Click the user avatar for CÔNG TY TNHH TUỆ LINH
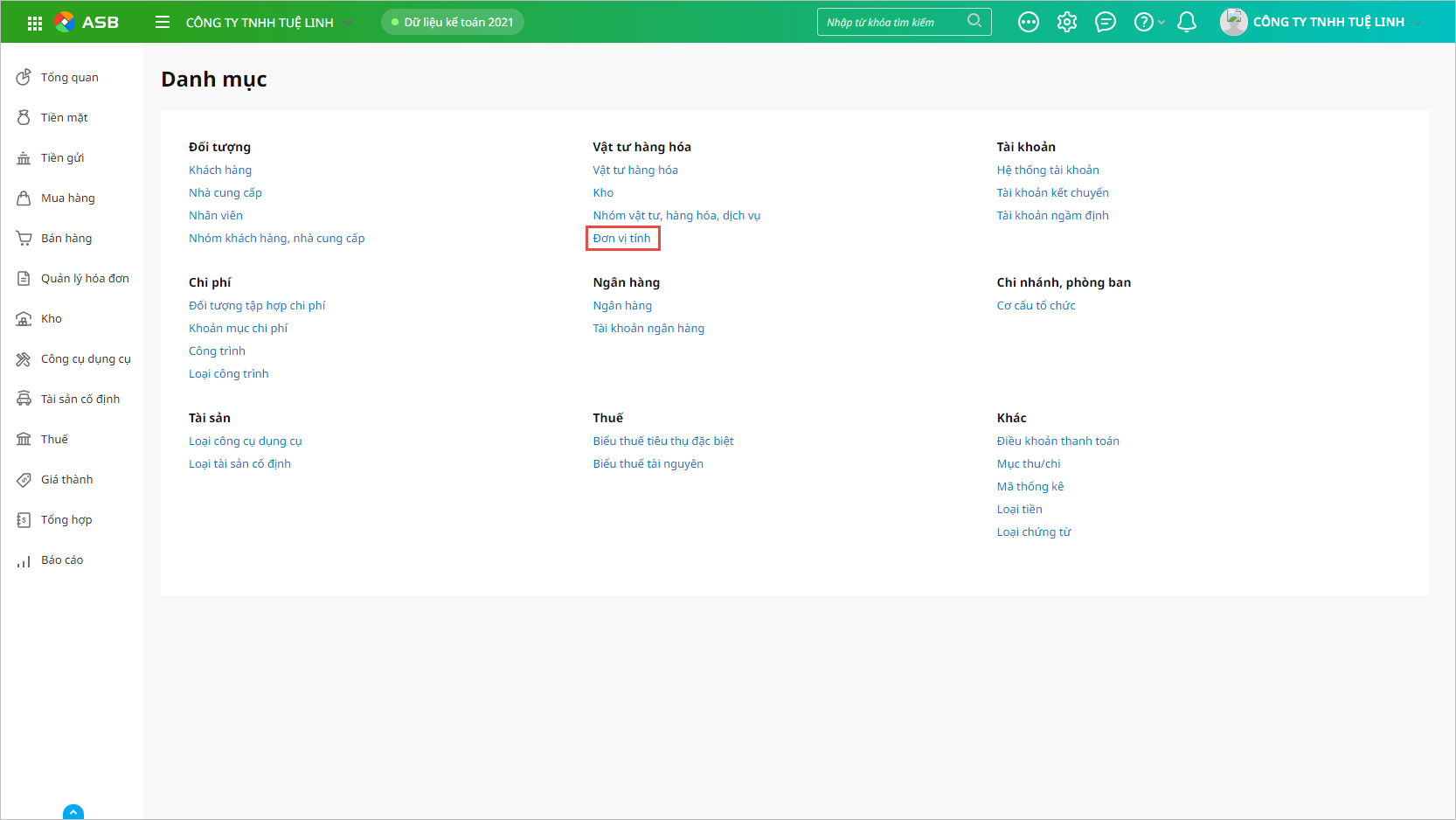The width and height of the screenshot is (1456, 820). pos(1233,22)
